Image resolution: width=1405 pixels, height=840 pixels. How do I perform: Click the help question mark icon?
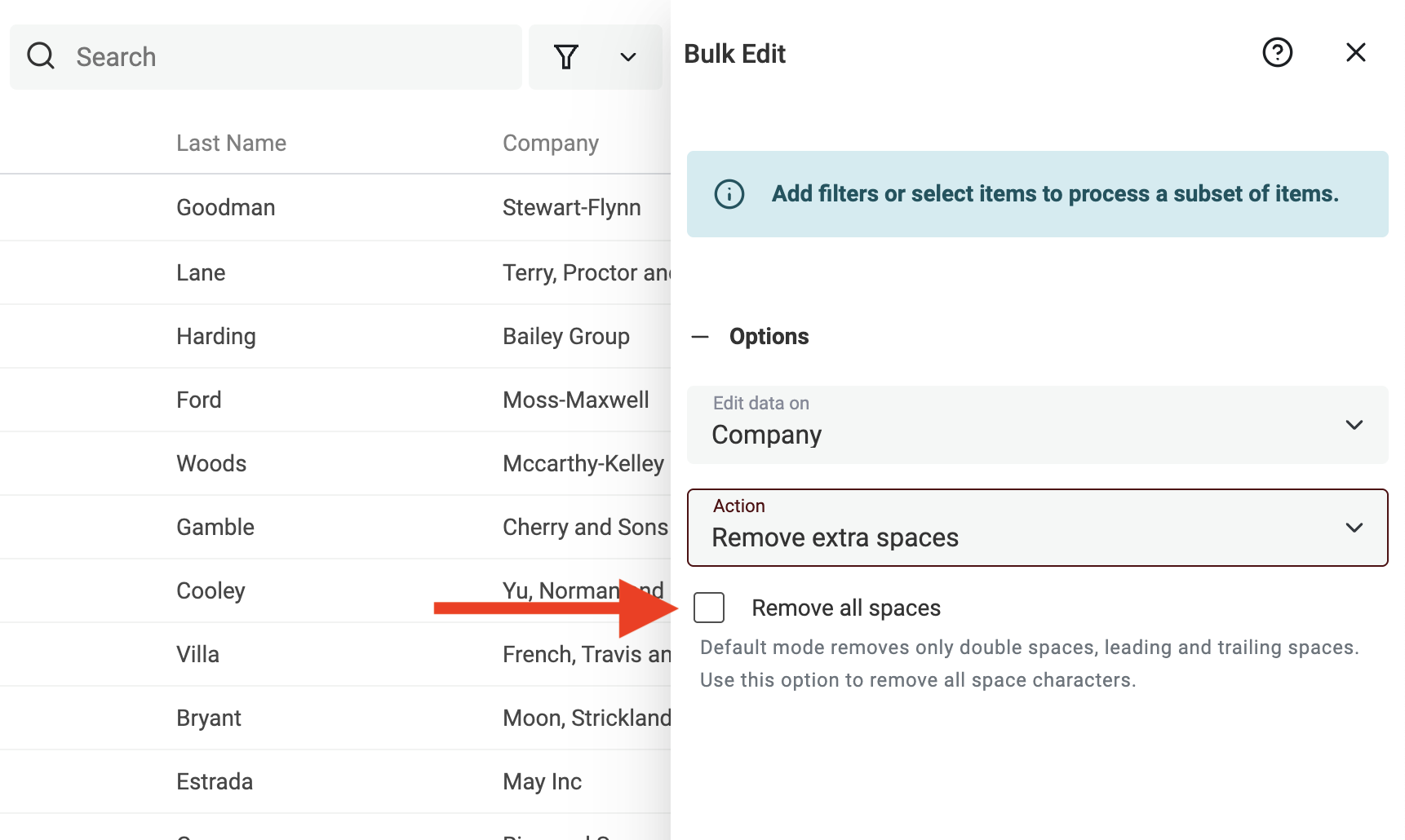point(1277,52)
